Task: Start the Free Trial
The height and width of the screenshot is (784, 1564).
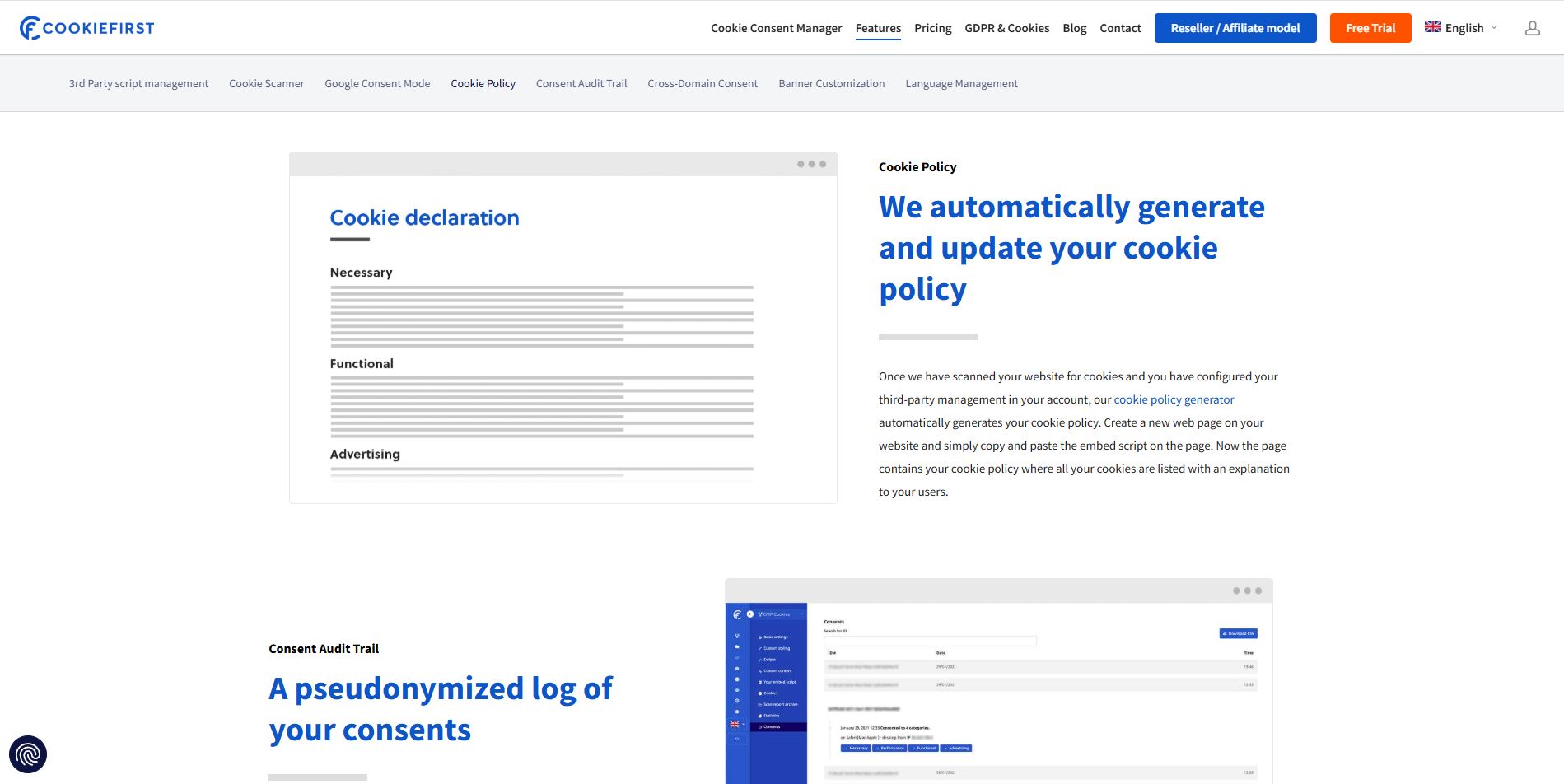Action: 1370,28
